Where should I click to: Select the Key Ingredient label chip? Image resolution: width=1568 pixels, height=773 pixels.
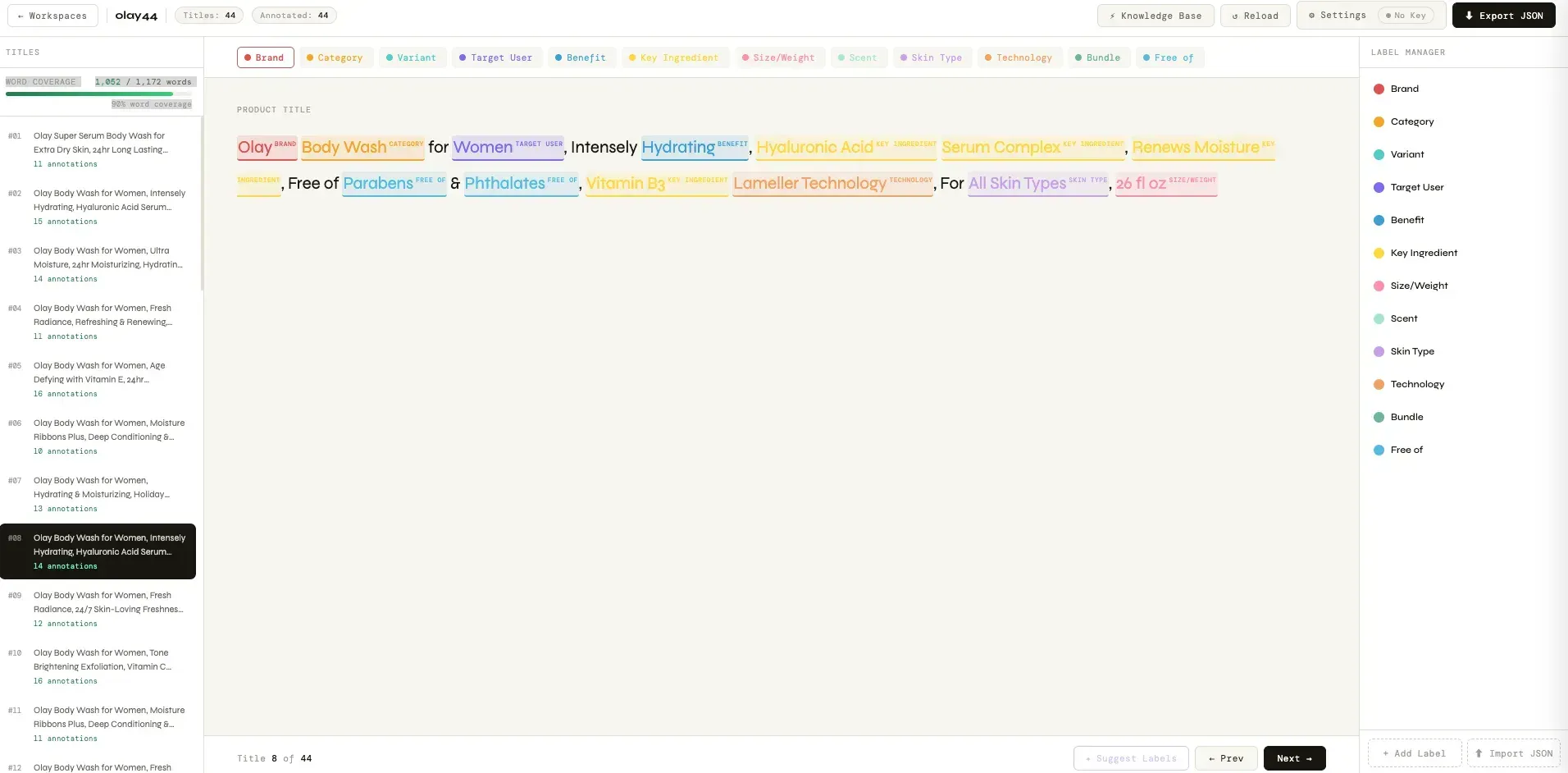pos(674,57)
